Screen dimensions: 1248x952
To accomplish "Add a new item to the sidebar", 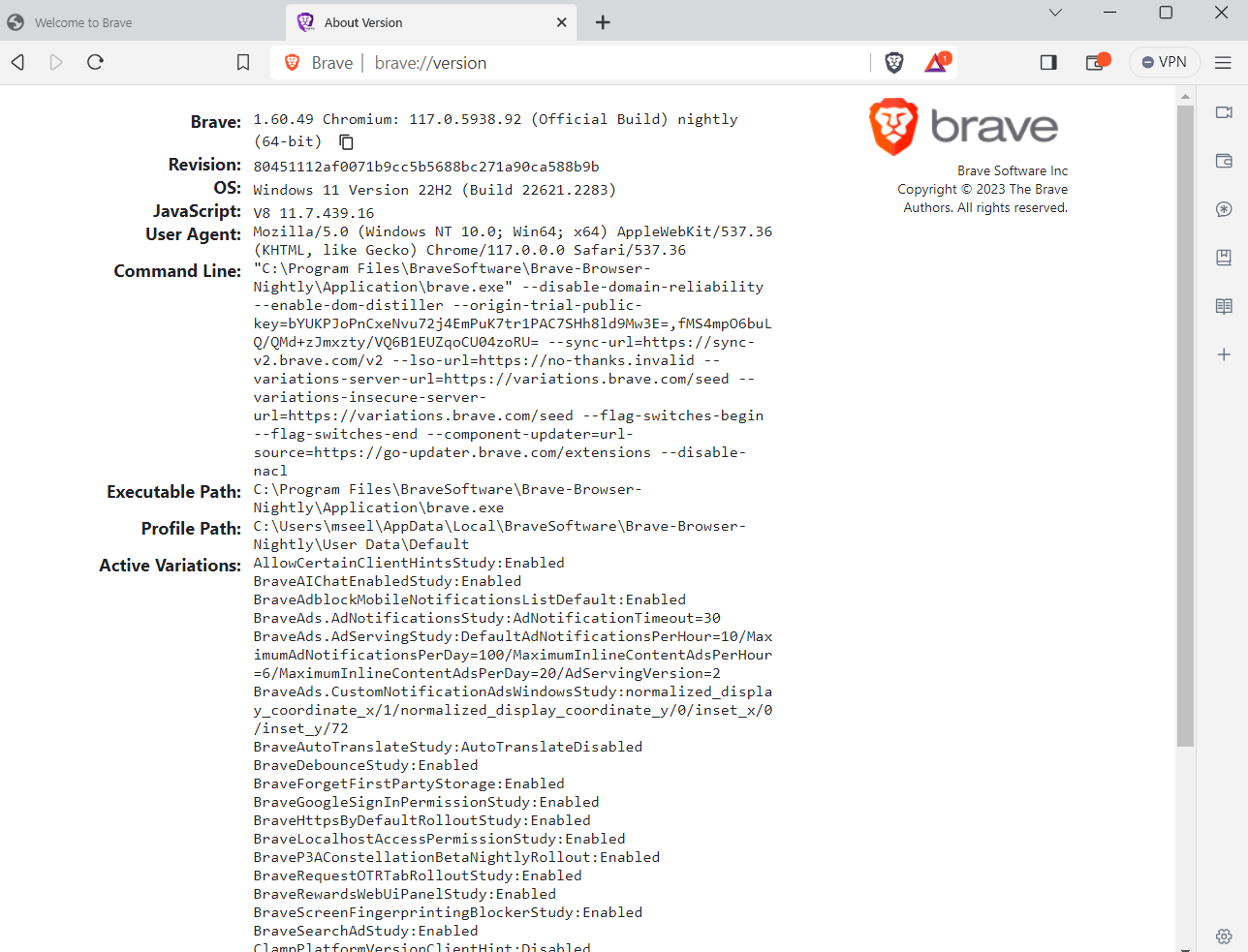I will click(1224, 354).
